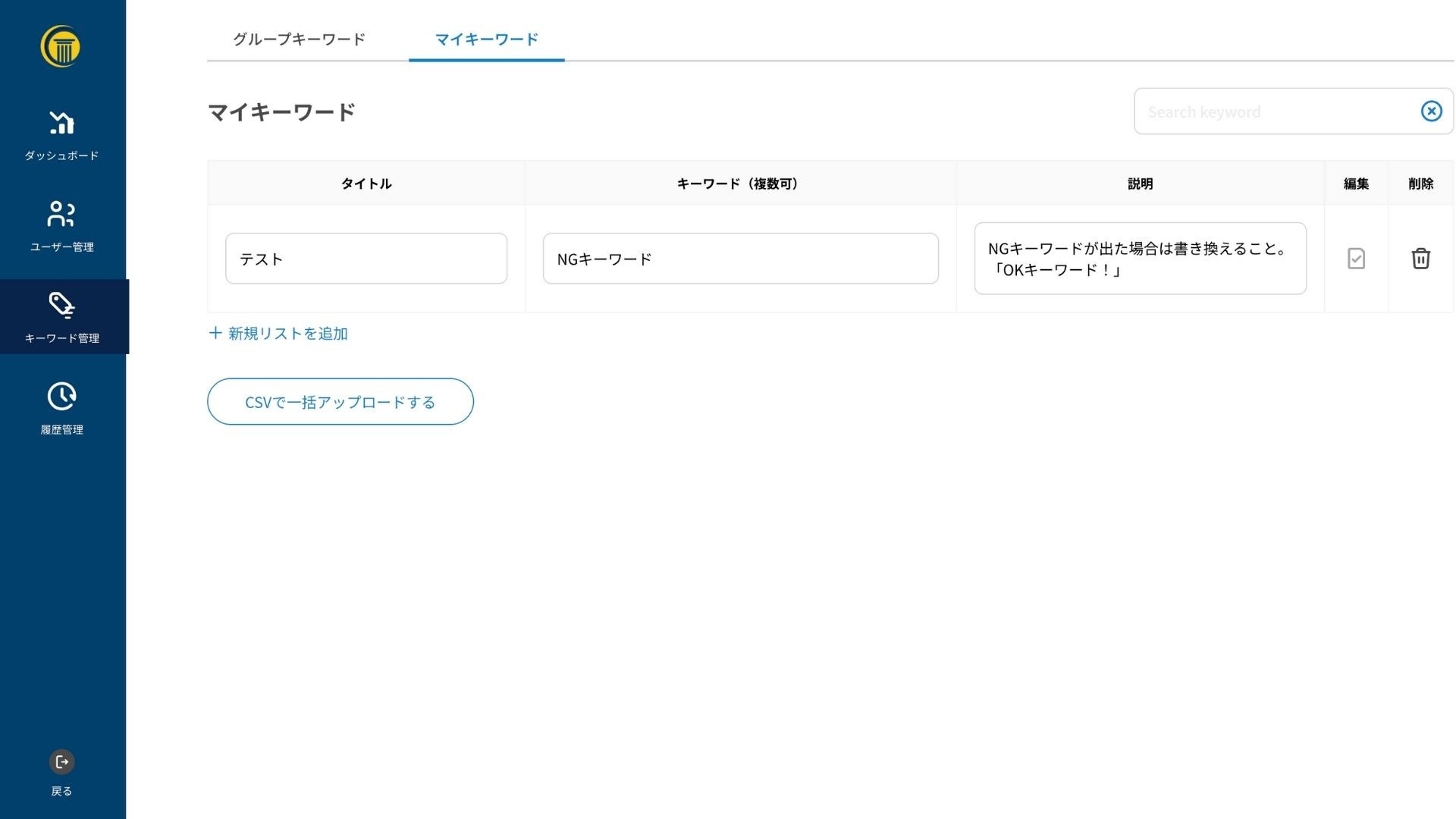The height and width of the screenshot is (819, 1456).
Task: Switch to グループキーワード tab
Action: tap(299, 39)
